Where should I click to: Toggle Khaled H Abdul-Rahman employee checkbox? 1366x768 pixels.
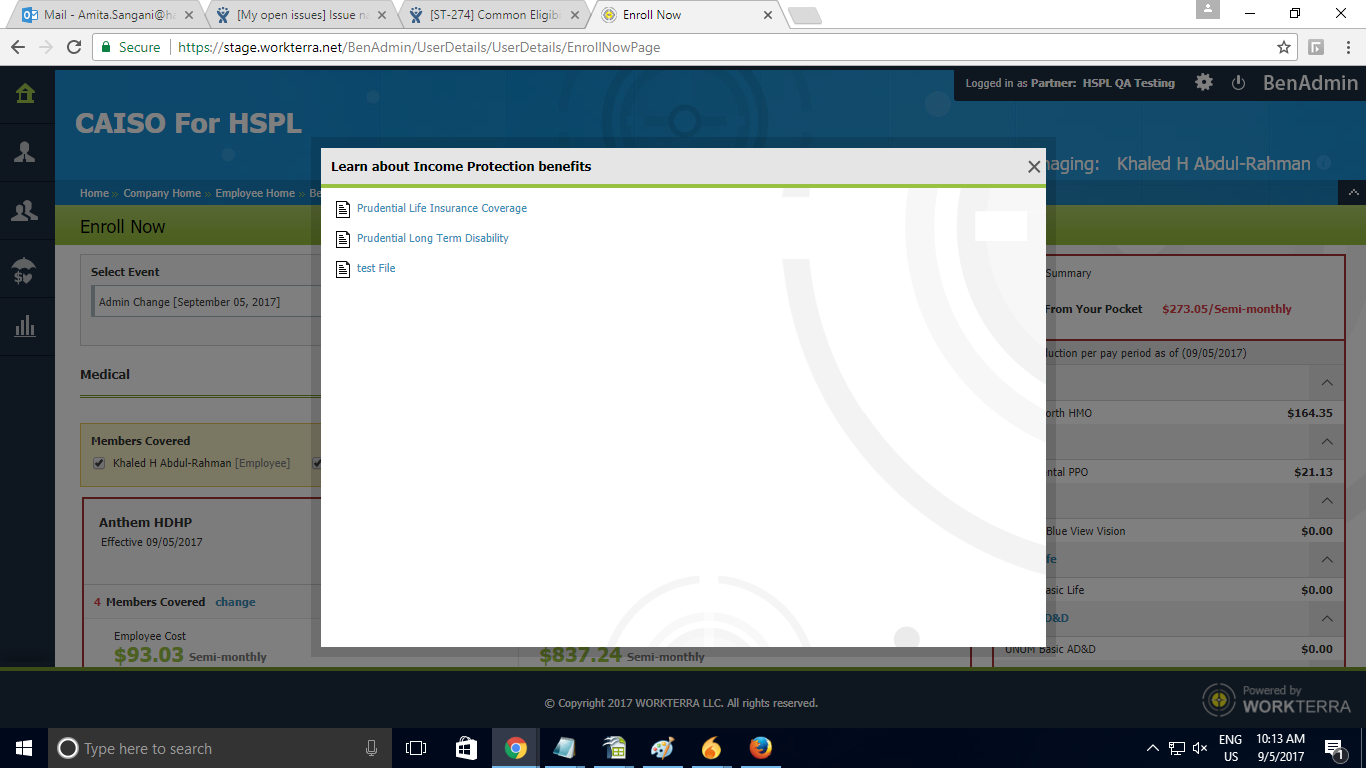pos(99,463)
